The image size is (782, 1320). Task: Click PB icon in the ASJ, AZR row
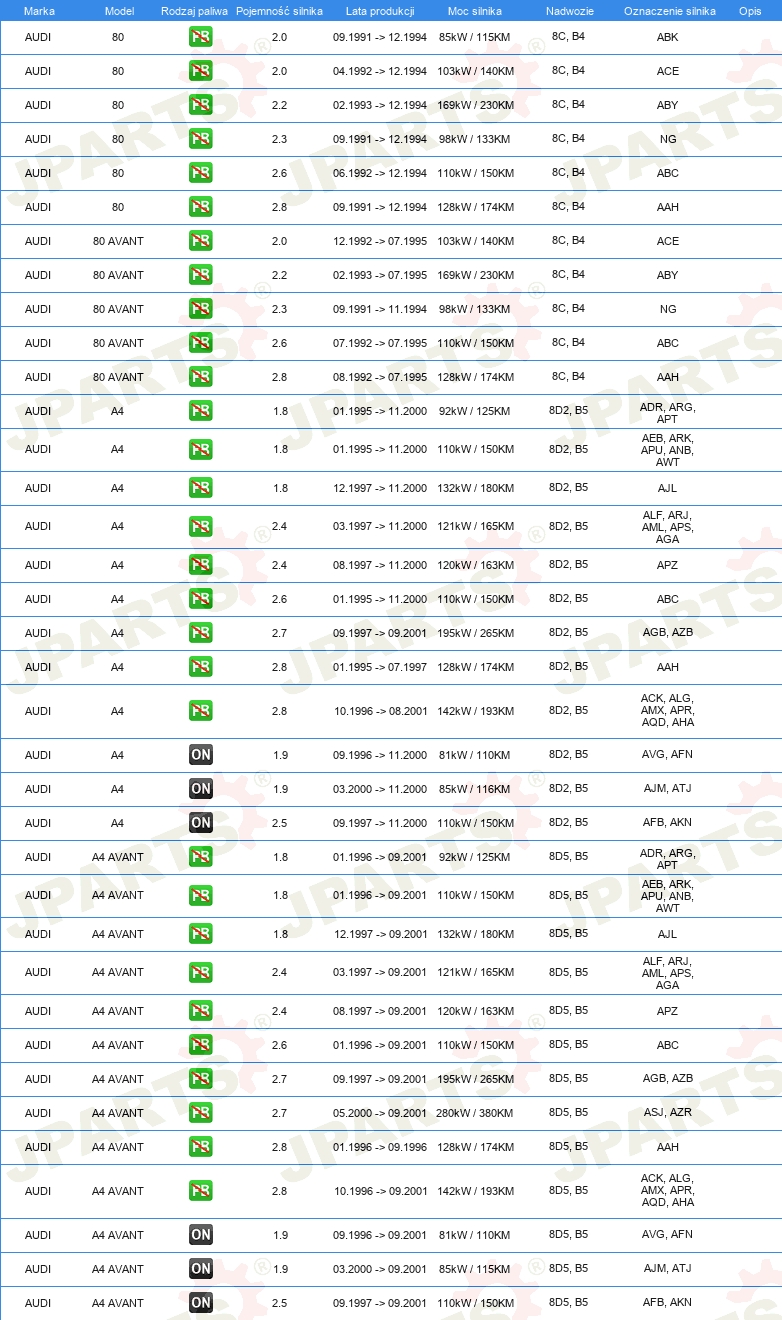click(x=201, y=1113)
